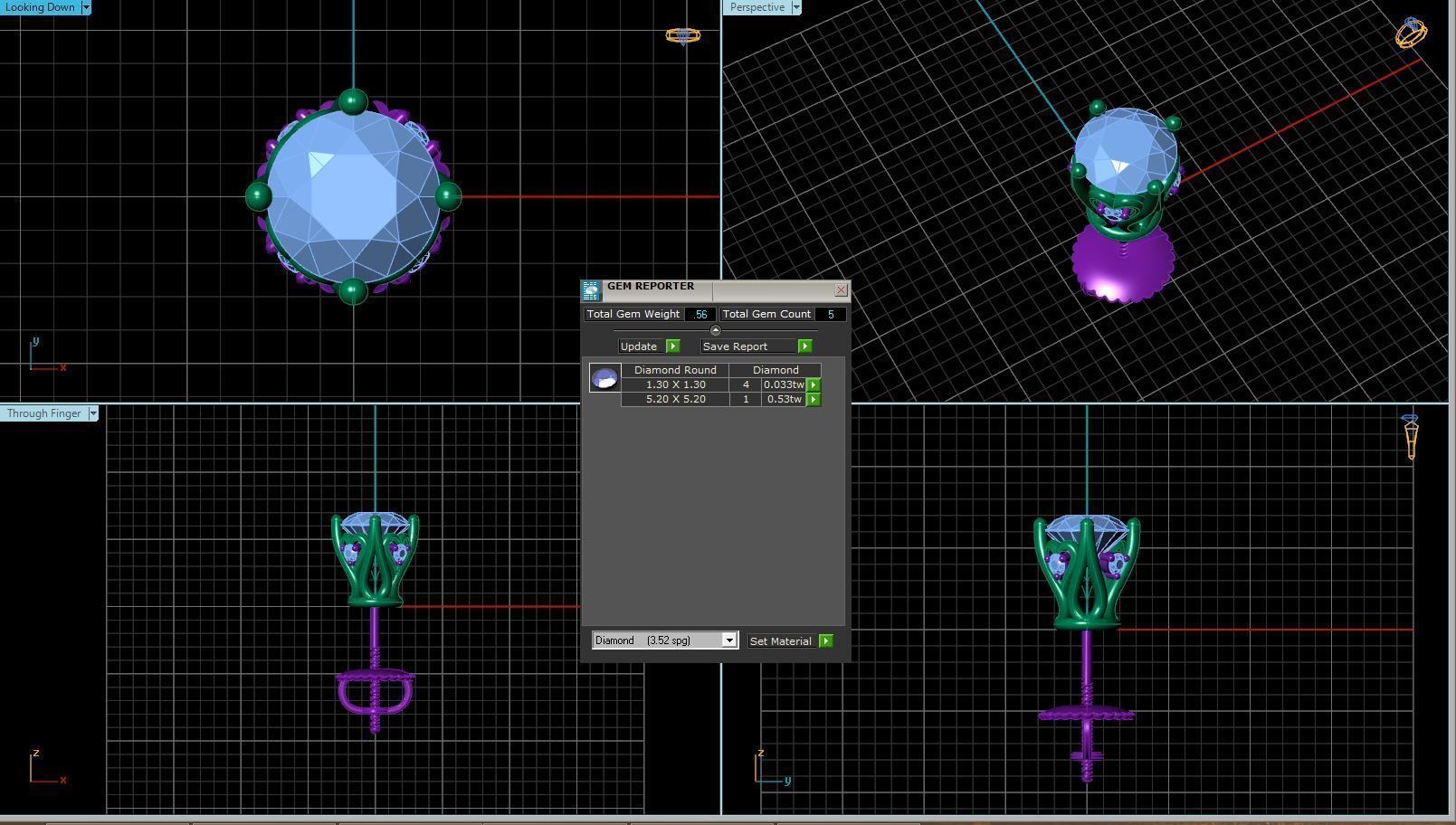Image resolution: width=1456 pixels, height=825 pixels.
Task: Open the Through Finger viewport menu arrow
Action: 92,413
